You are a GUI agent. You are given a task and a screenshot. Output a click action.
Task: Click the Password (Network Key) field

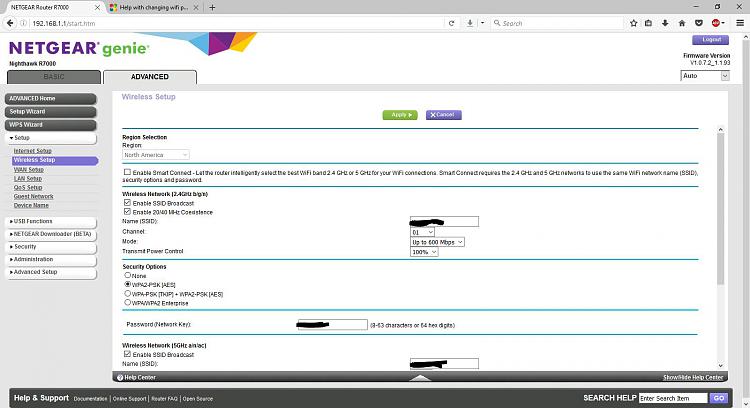[x=332, y=325]
